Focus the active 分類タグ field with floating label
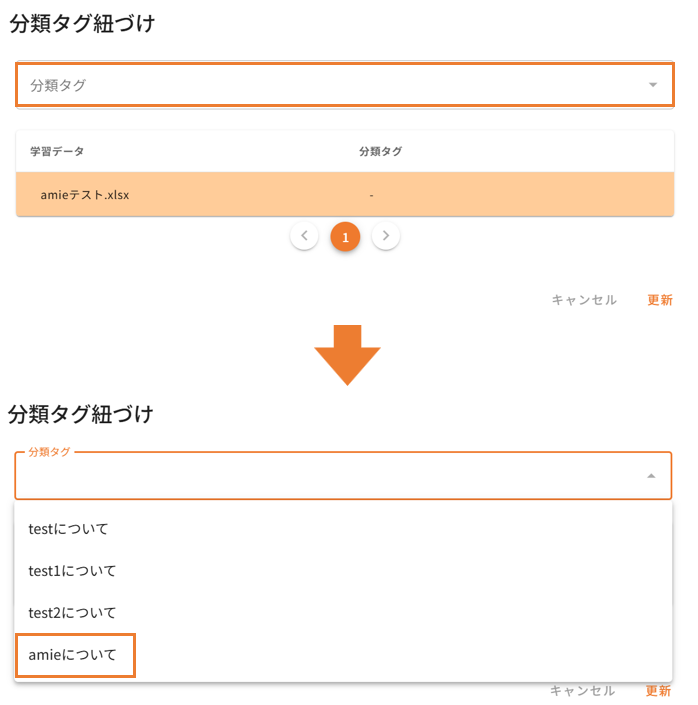Screen dimensions: 698x705 [x=330, y=477]
